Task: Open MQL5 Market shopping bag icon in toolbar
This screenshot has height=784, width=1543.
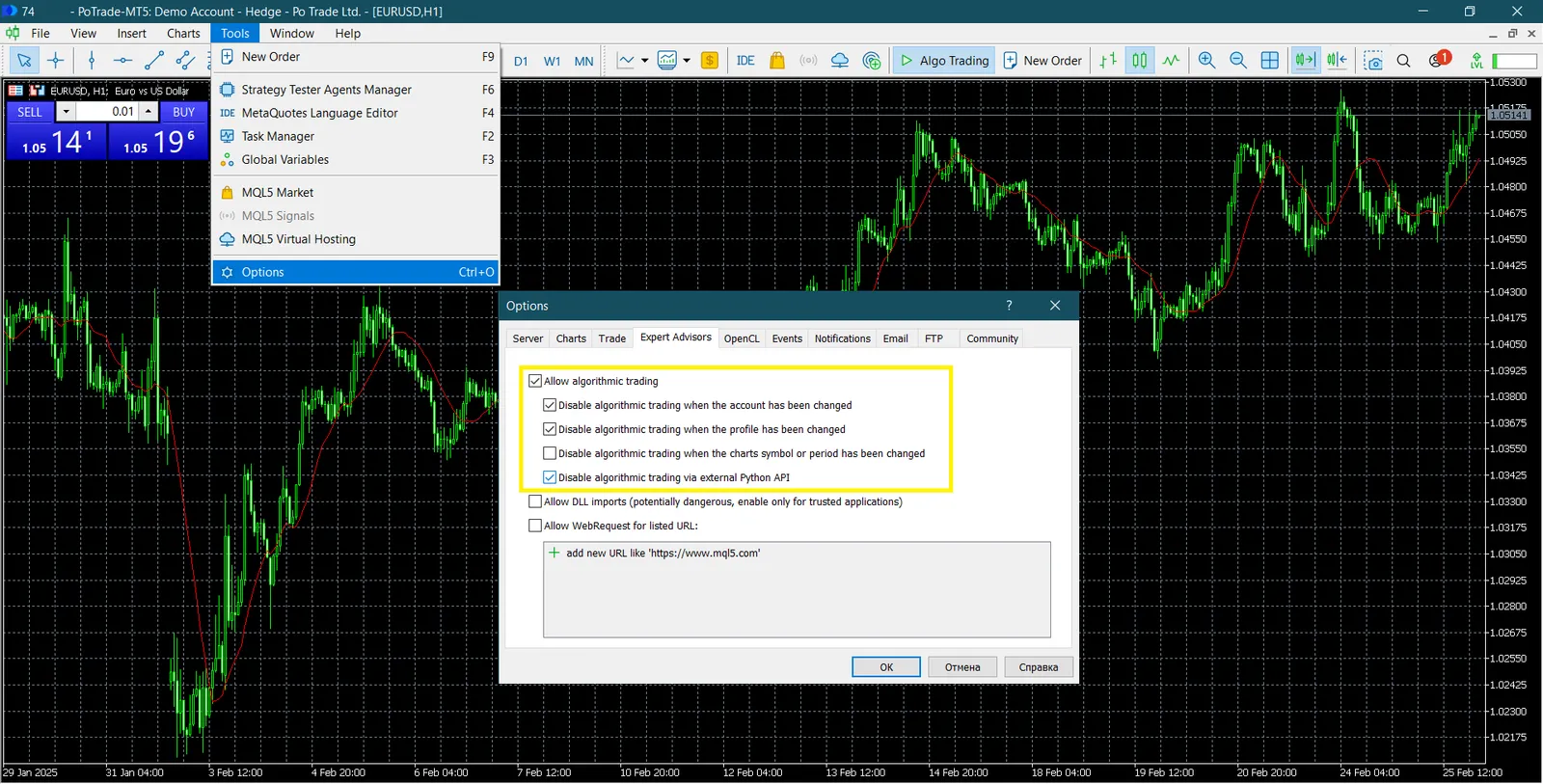Action: pos(777,61)
